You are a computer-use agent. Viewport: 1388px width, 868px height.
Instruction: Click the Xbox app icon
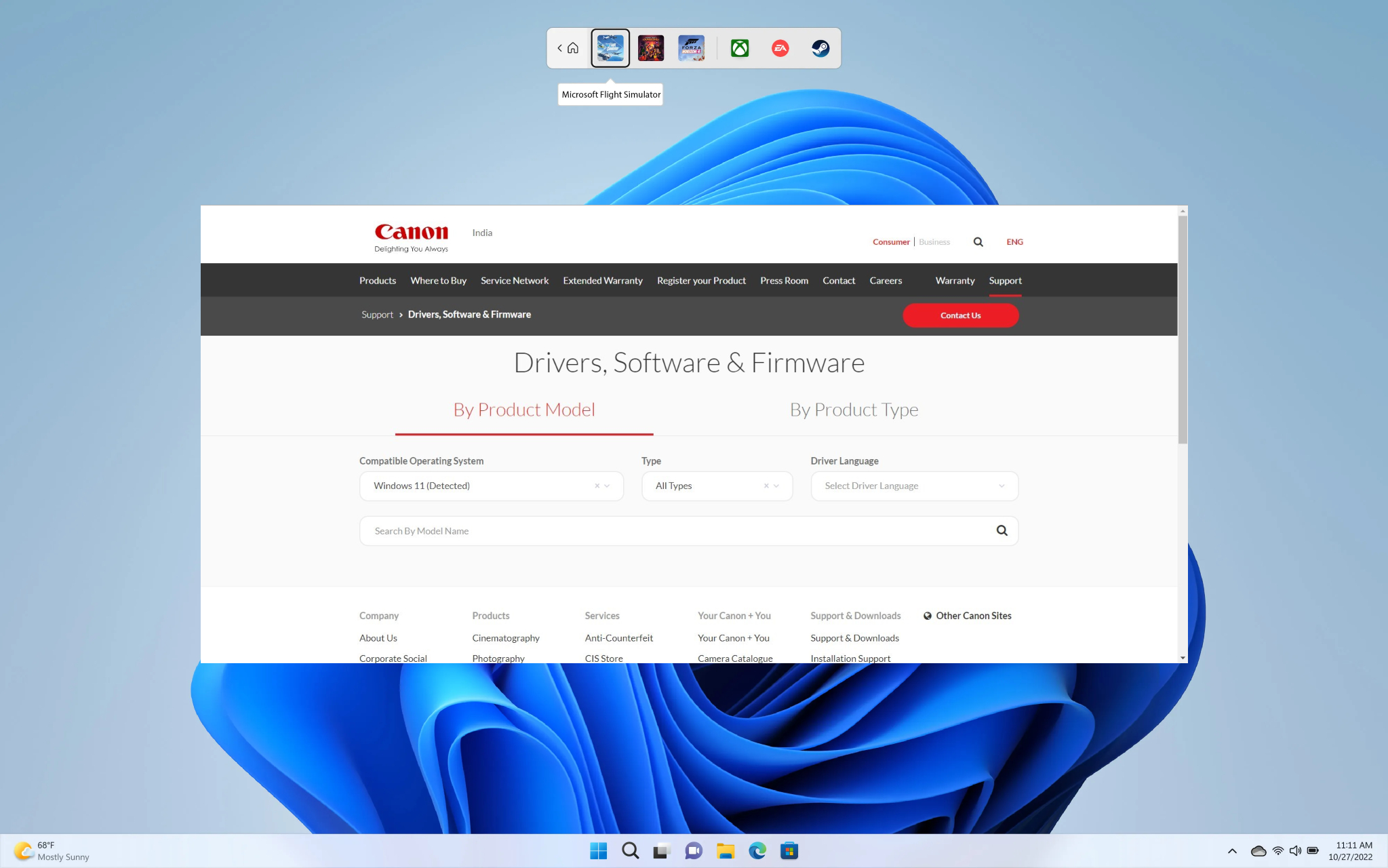tap(739, 47)
